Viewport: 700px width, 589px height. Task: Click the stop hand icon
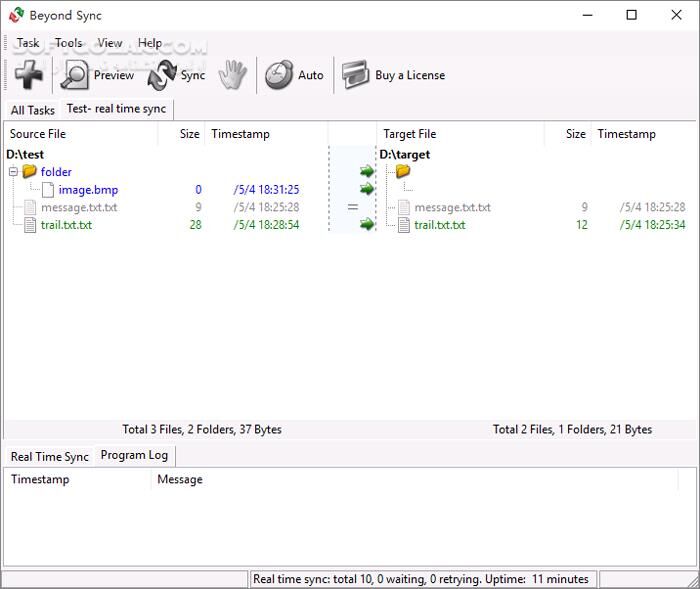233,75
